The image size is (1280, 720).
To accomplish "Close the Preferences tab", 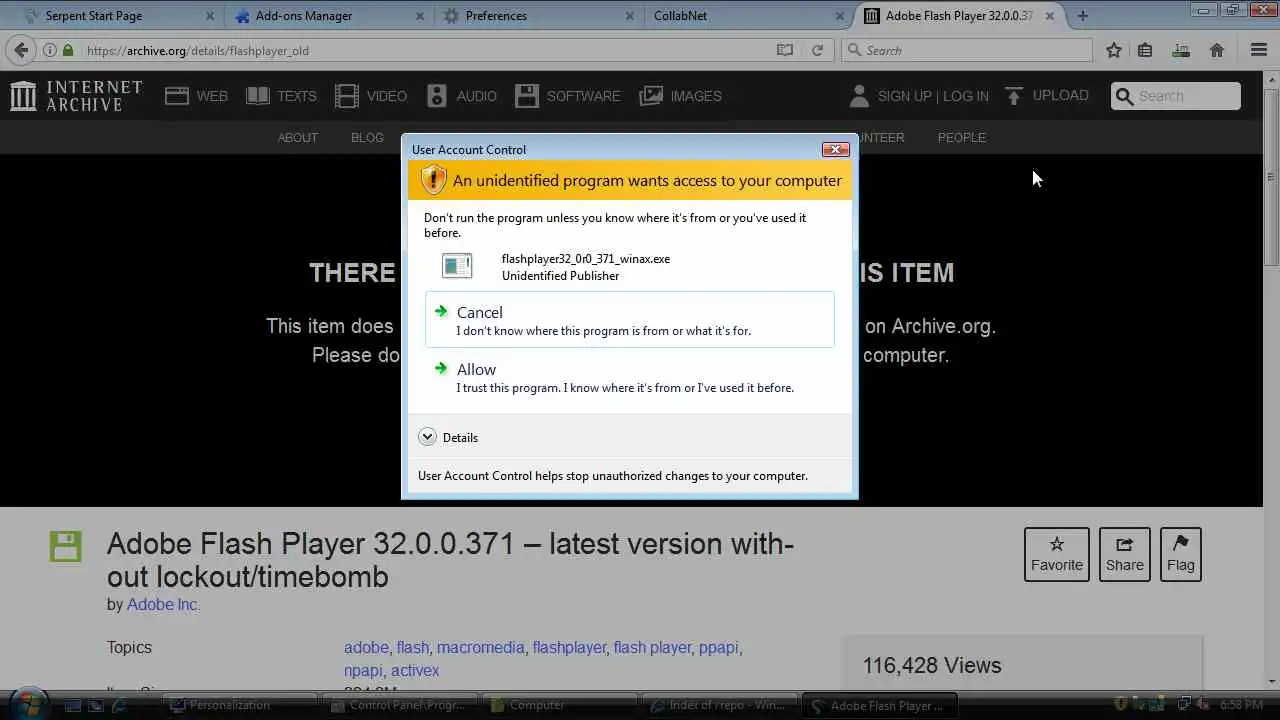I will 629,16.
